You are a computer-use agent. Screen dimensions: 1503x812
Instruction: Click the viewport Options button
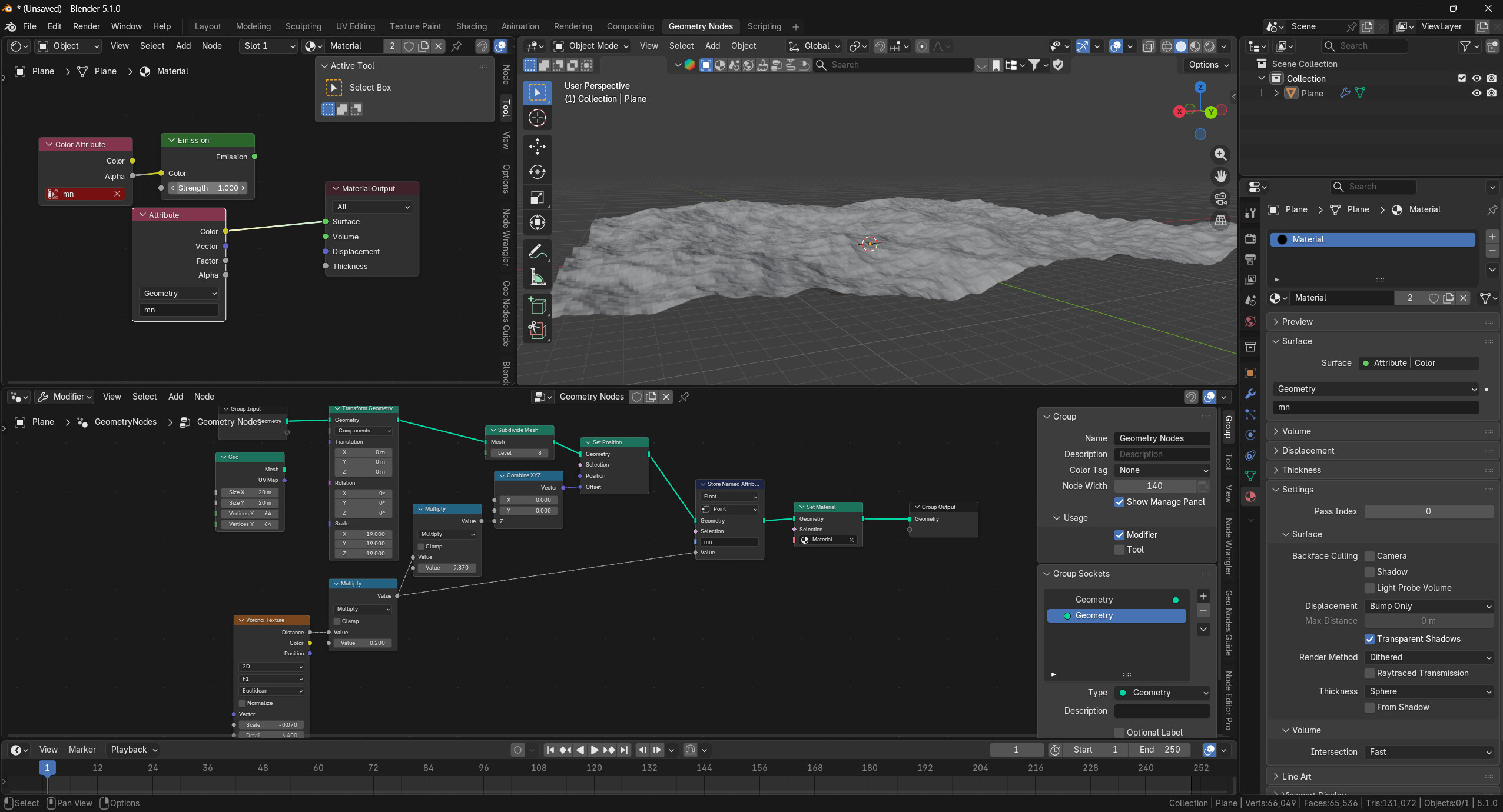[x=1208, y=65]
